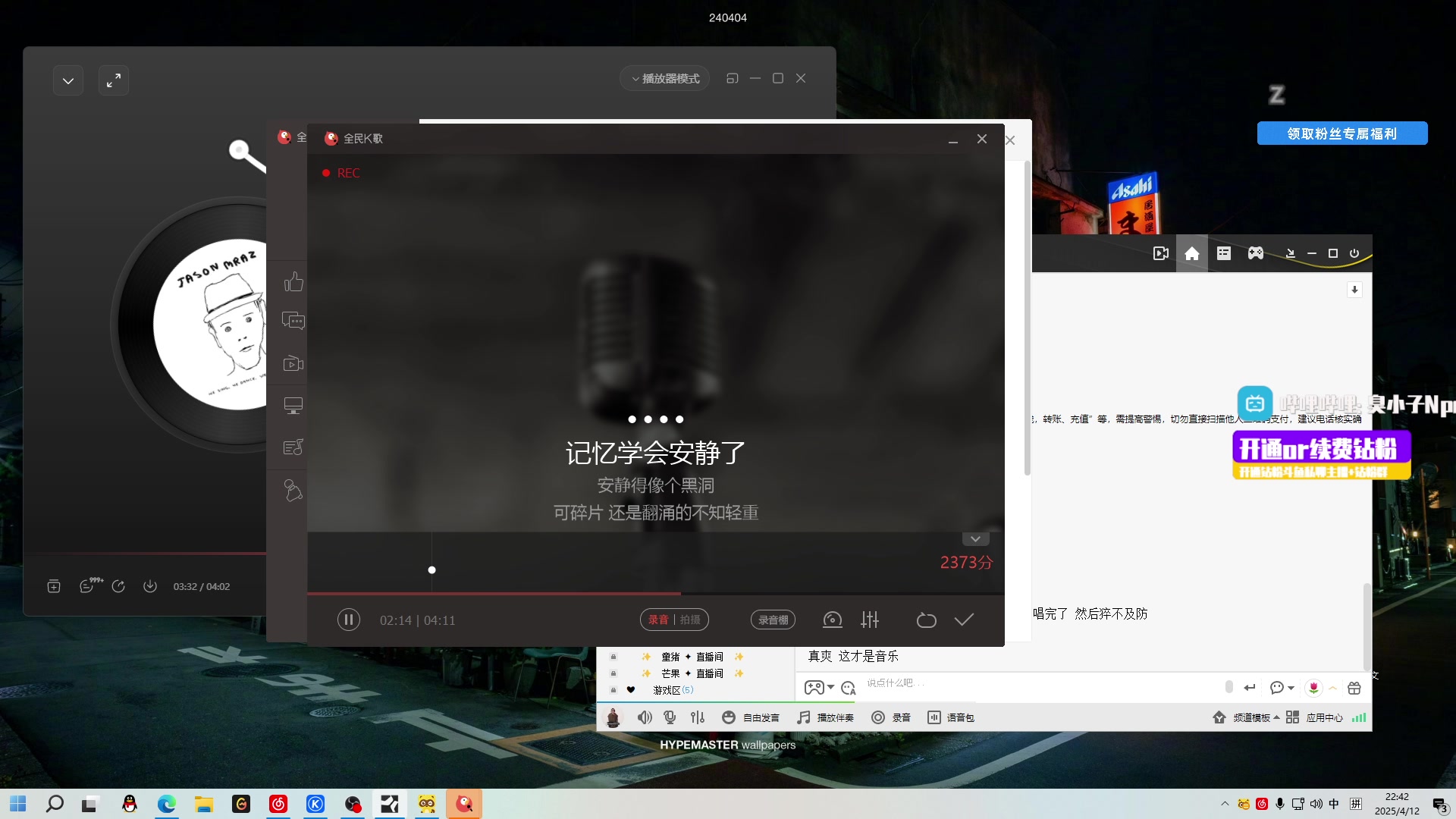Image resolution: width=1456 pixels, height=819 pixels.
Task: Toggle the microphone in YY bottom bar
Action: coord(670,717)
